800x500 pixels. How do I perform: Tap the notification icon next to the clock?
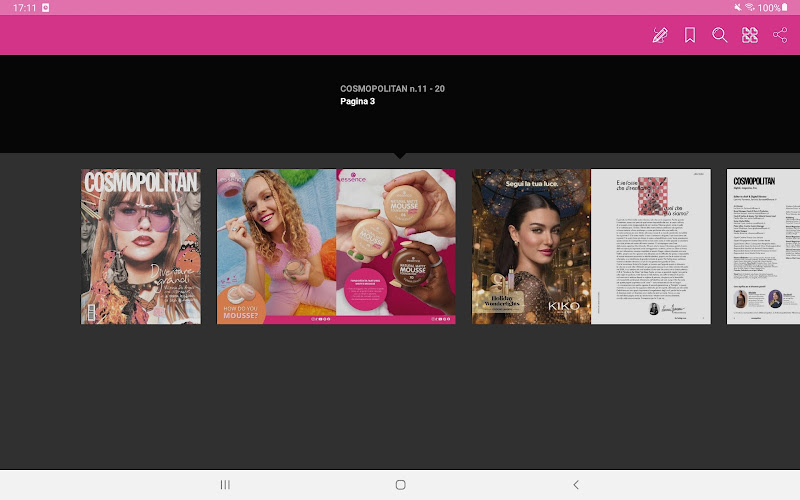[45, 8]
